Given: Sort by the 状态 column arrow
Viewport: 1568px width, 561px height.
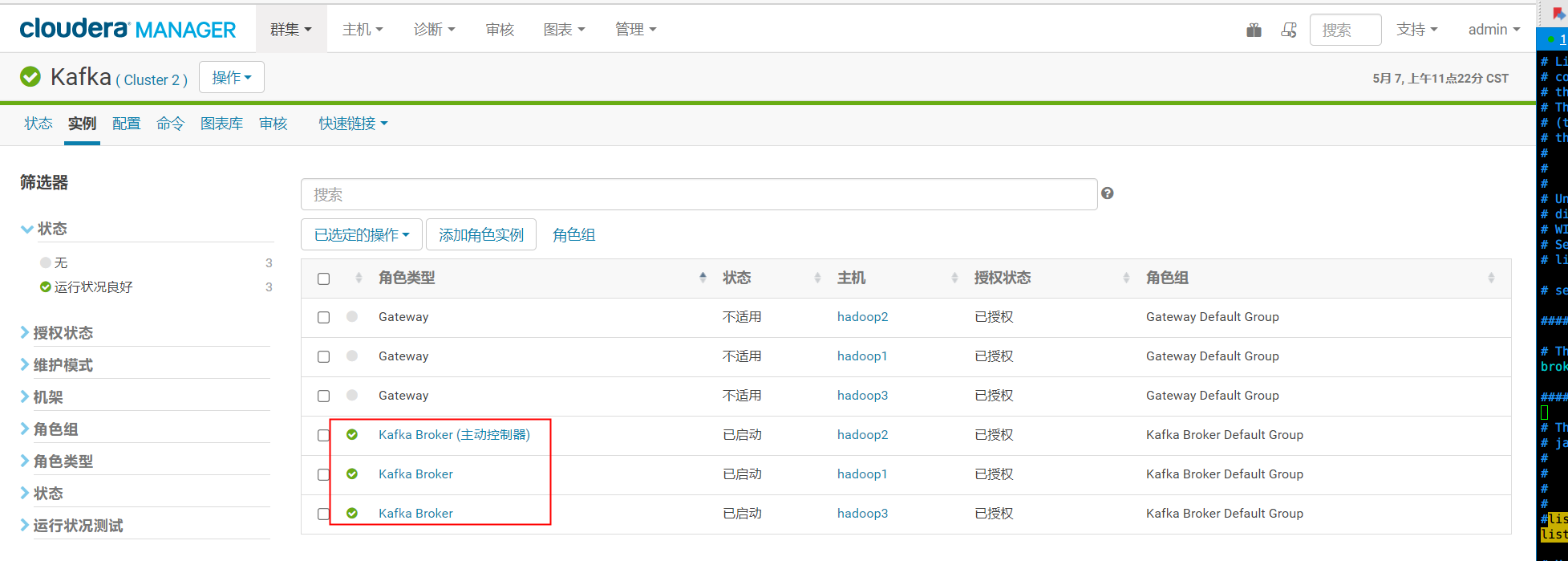Looking at the screenshot, I should (817, 278).
